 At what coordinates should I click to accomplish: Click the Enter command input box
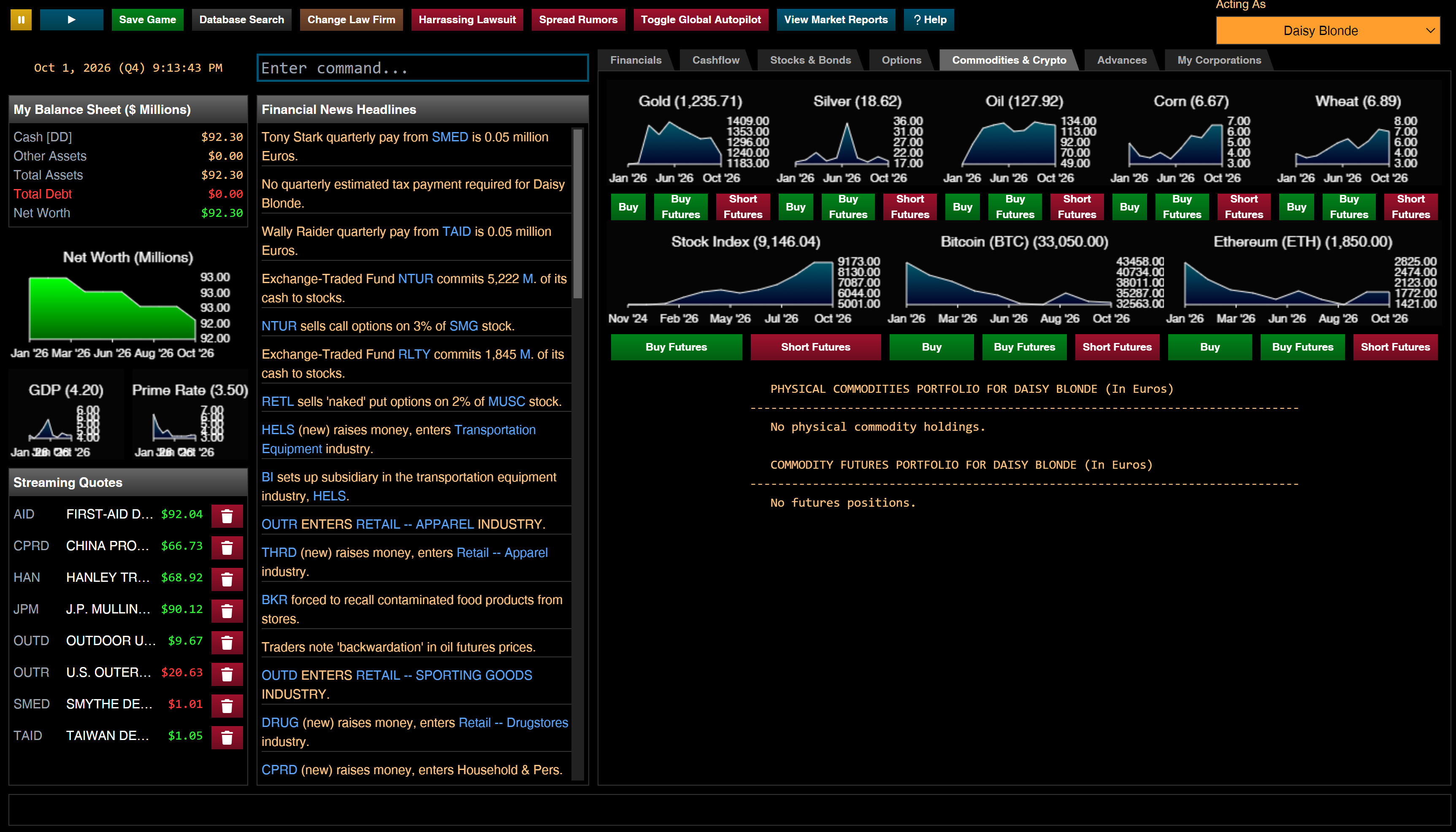(x=422, y=68)
